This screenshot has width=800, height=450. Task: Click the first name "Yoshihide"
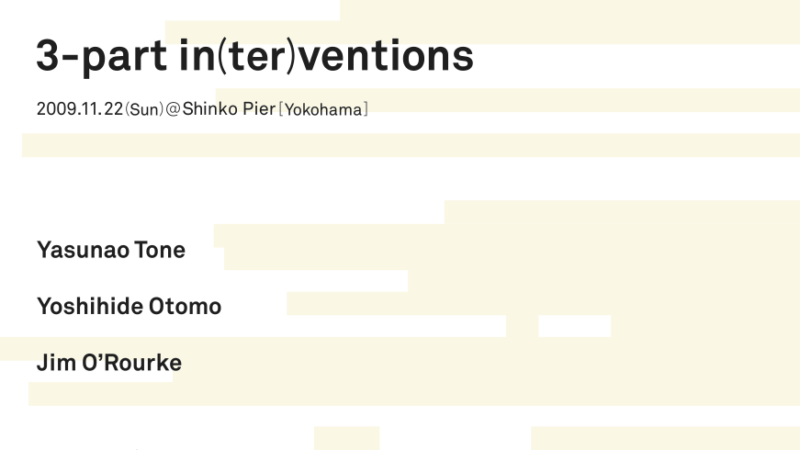90,306
